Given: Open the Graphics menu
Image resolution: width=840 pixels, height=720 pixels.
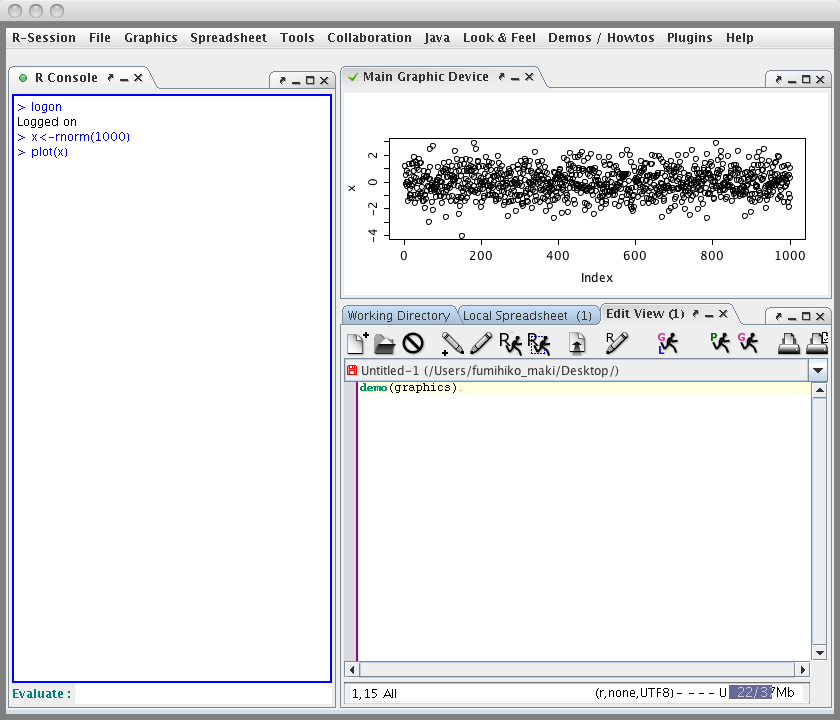Looking at the screenshot, I should pyautogui.click(x=151, y=38).
